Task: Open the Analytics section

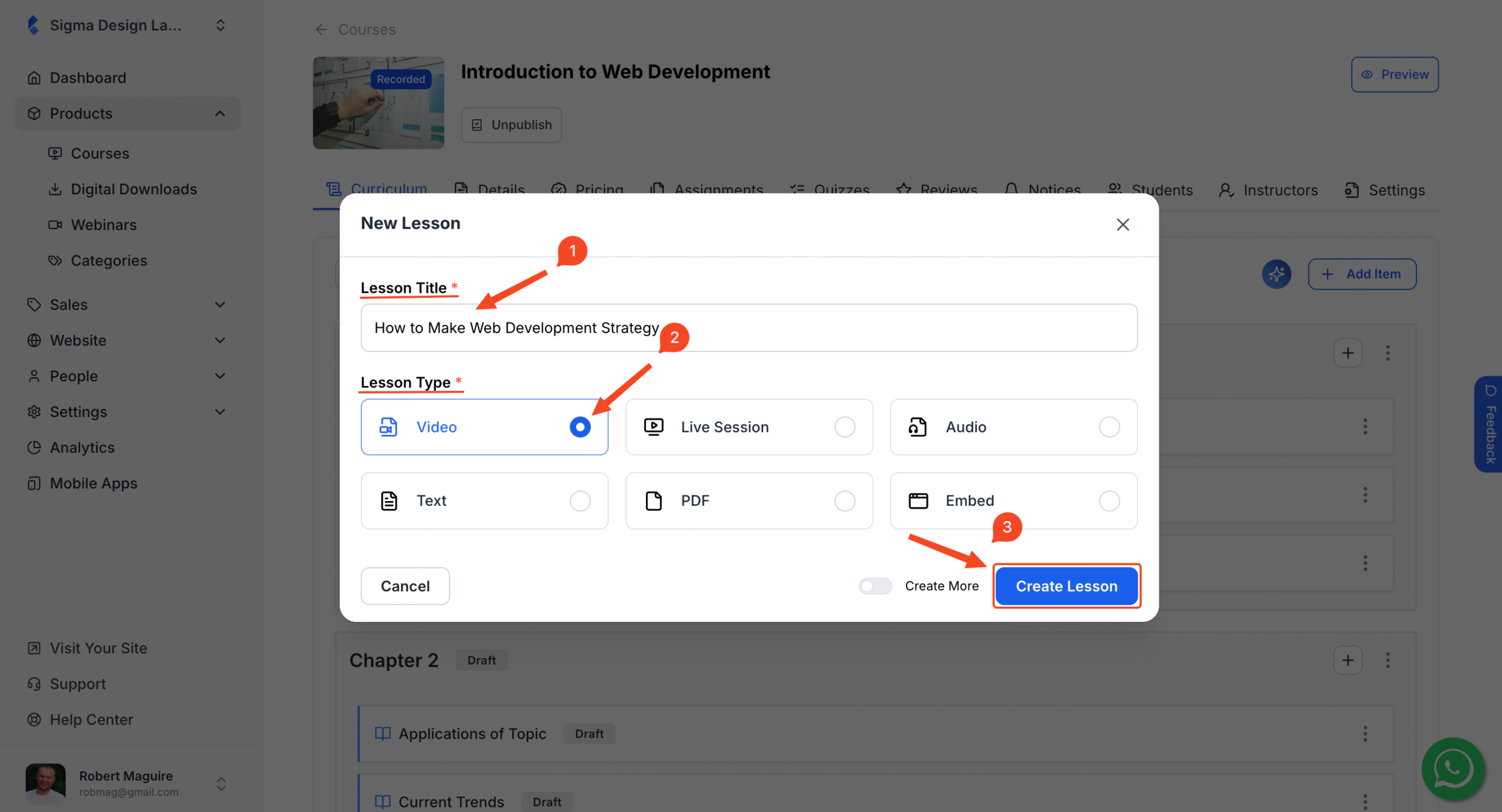Action: tap(82, 447)
